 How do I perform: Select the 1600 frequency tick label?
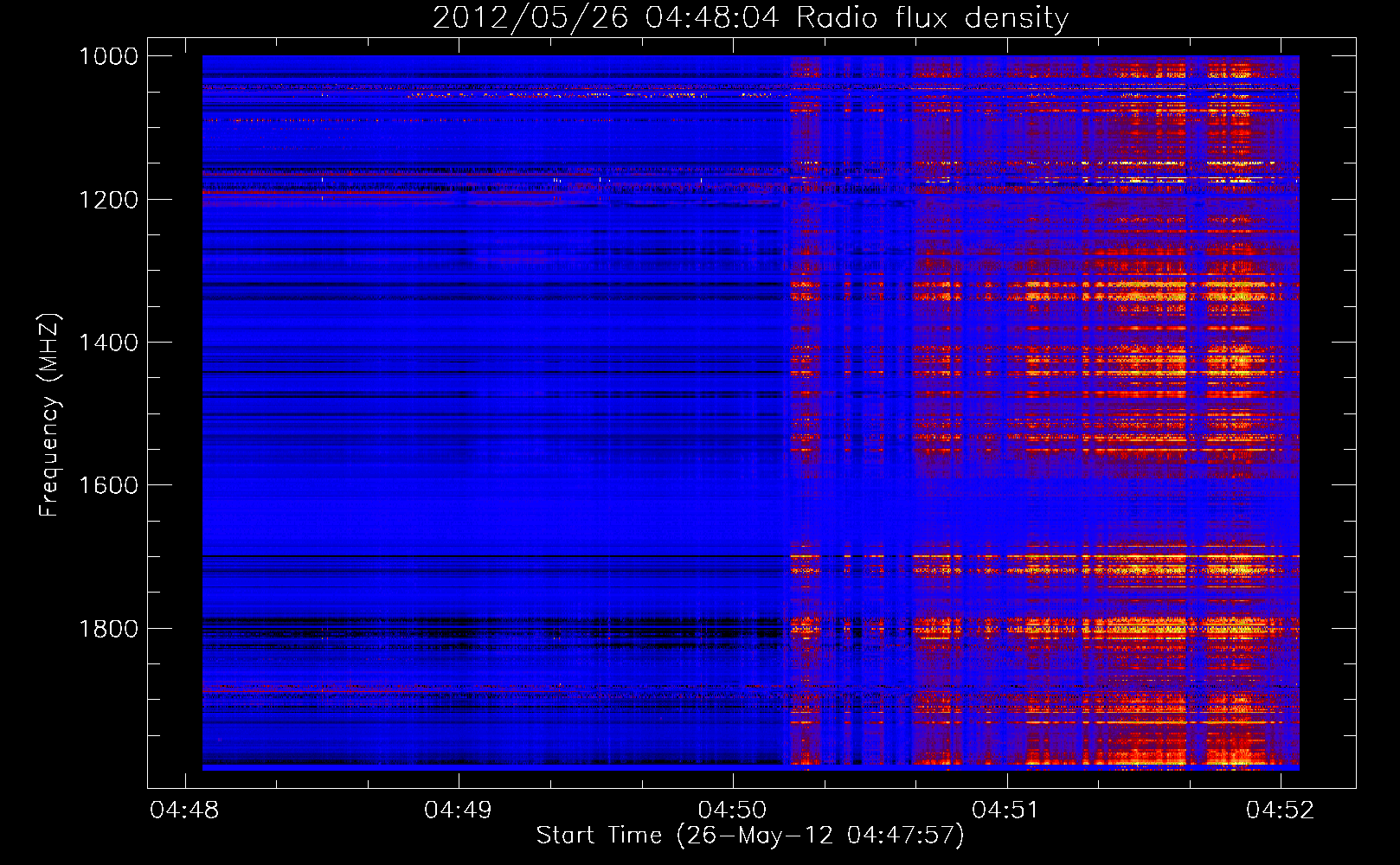[x=108, y=485]
